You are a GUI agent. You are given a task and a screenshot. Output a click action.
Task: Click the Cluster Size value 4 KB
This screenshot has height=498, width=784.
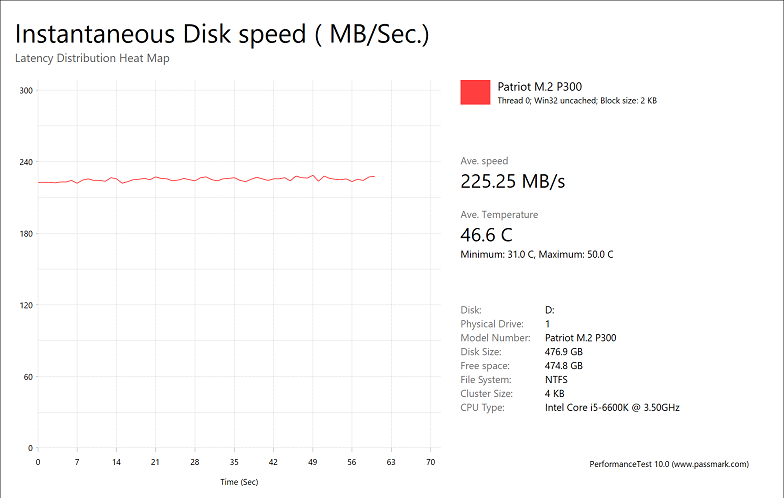click(556, 394)
